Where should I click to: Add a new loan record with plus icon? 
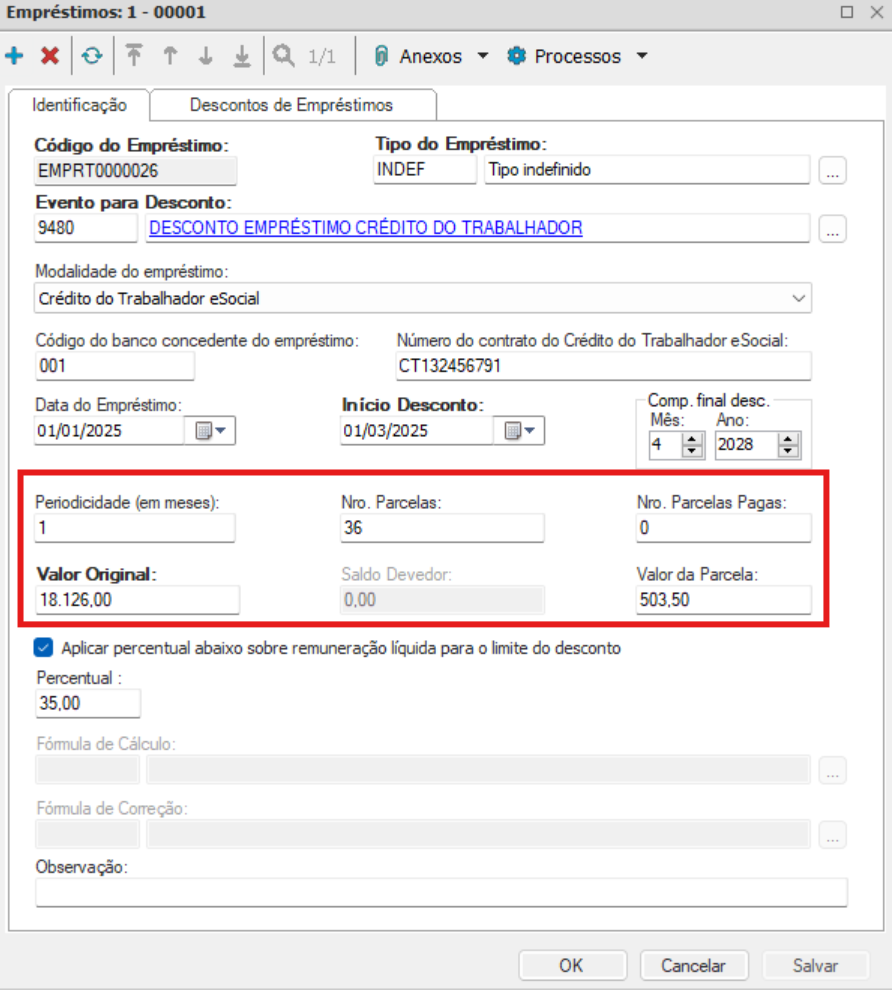coord(15,56)
